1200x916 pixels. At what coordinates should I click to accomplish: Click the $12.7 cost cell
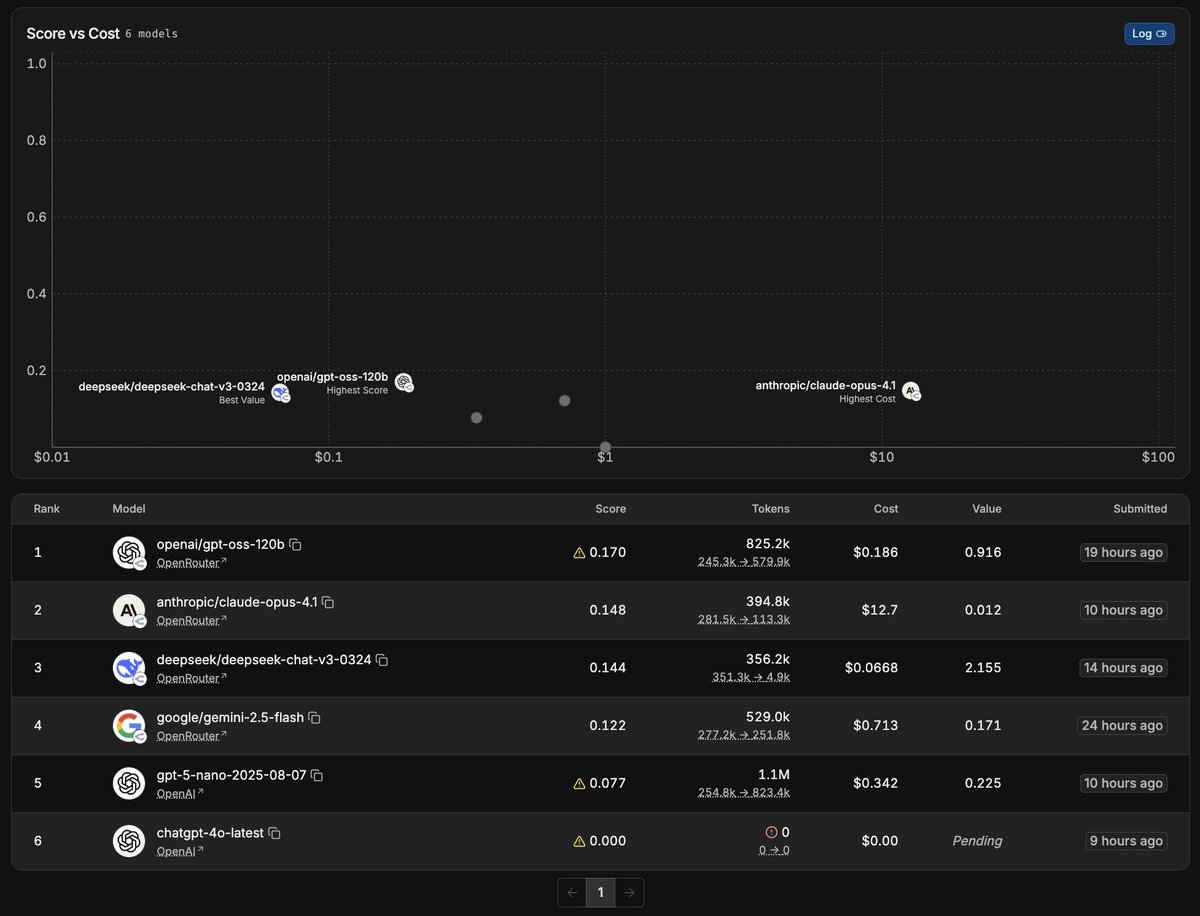879,610
